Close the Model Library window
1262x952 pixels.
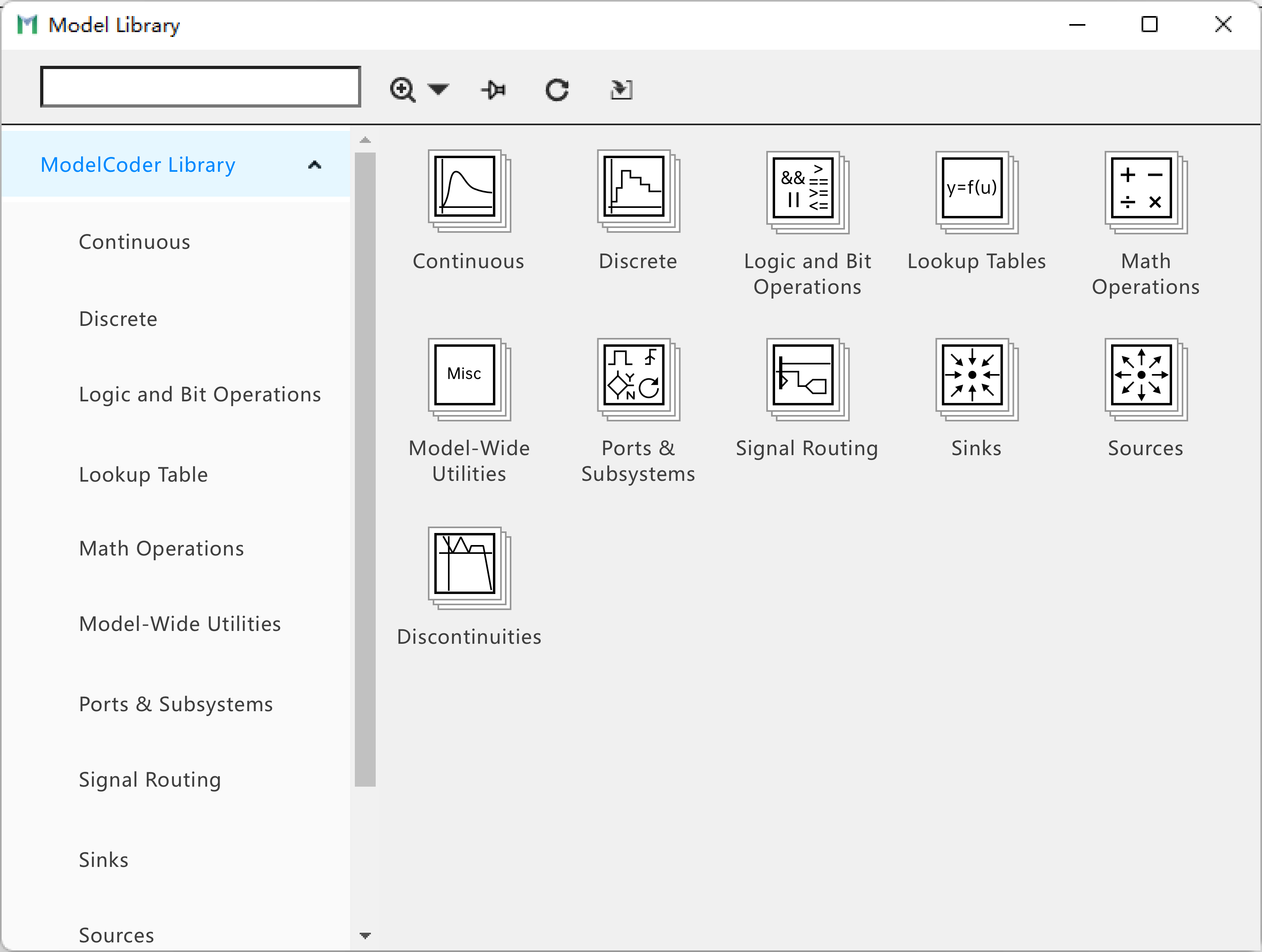pos(1223,24)
